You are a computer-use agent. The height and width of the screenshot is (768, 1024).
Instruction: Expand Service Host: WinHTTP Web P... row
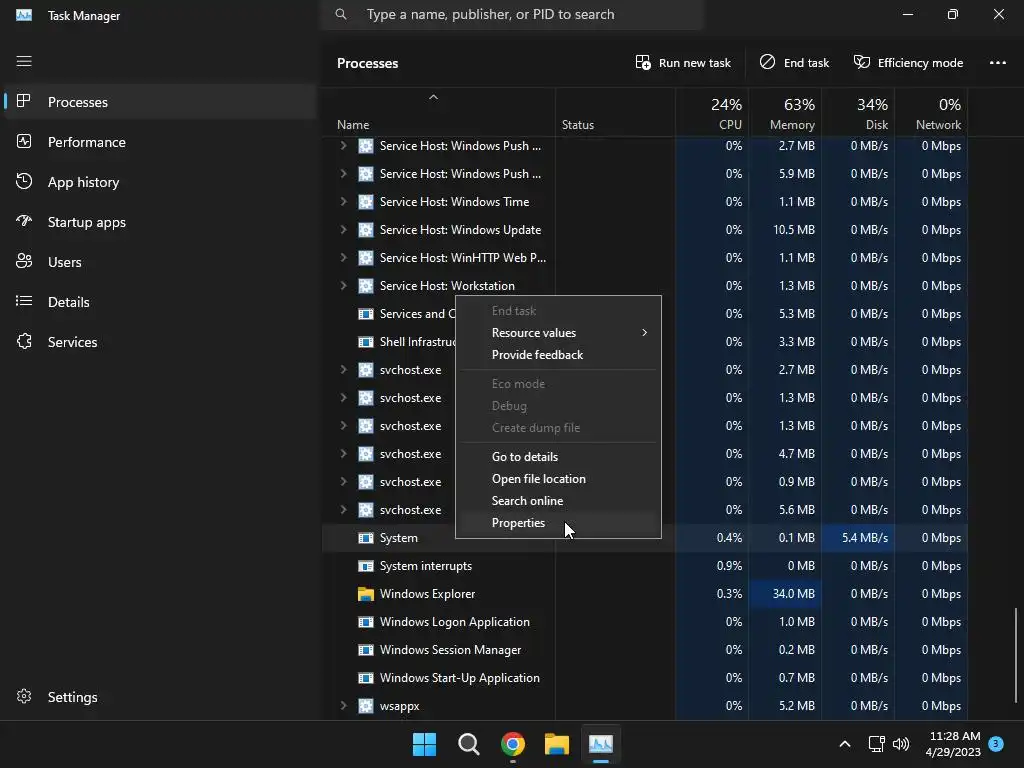pyautogui.click(x=344, y=258)
